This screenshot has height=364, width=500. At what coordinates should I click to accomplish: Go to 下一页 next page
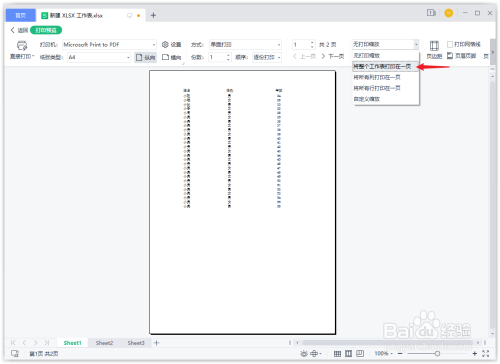click(333, 56)
